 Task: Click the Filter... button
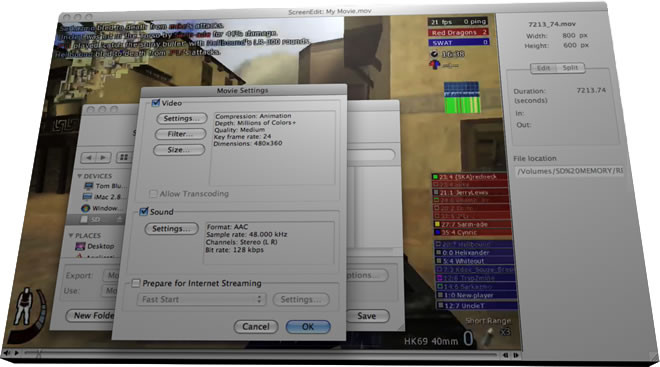tap(180, 134)
